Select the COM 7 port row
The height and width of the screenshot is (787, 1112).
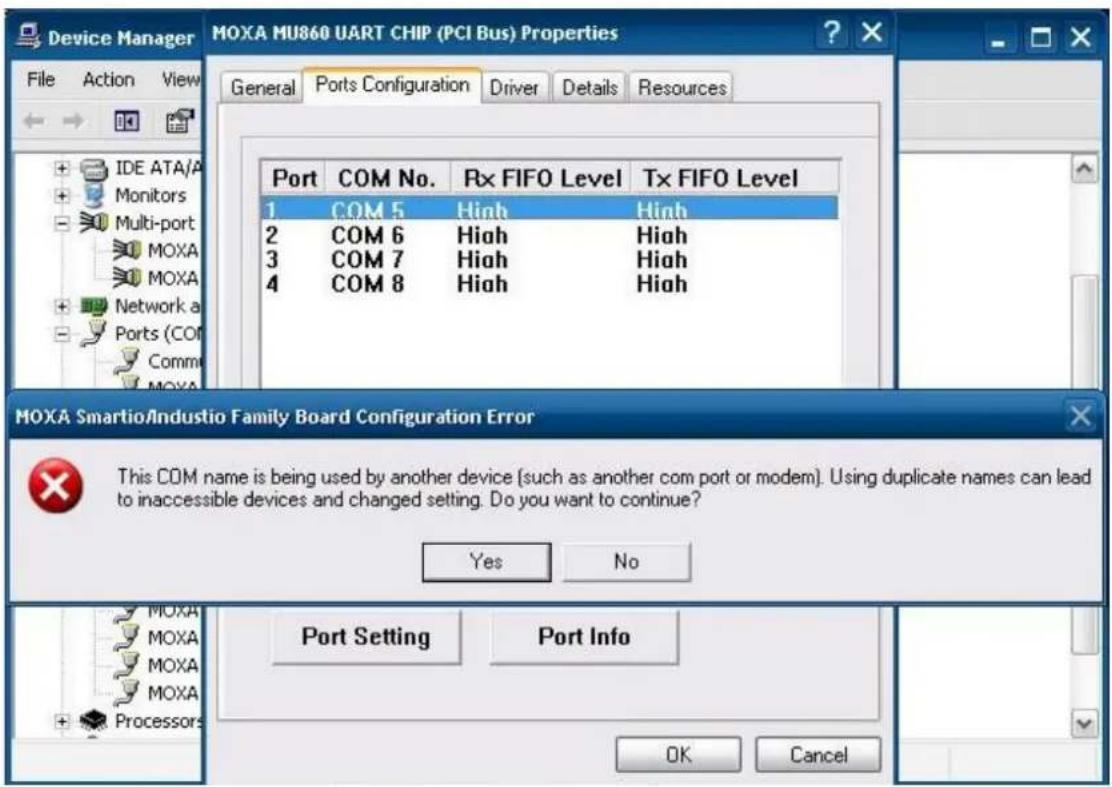550,259
